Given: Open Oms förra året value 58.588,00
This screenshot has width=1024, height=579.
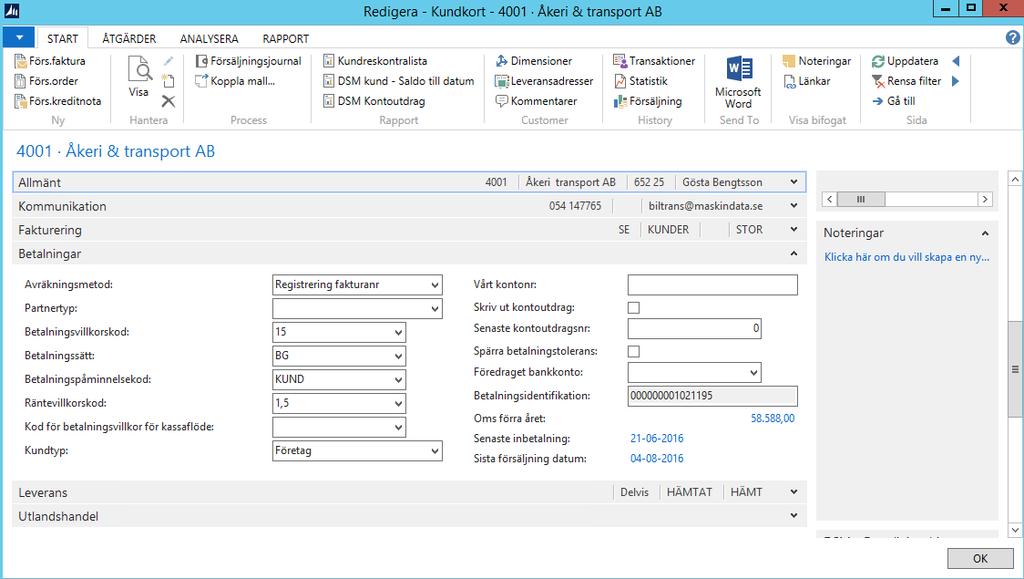Looking at the screenshot, I should tap(773, 418).
